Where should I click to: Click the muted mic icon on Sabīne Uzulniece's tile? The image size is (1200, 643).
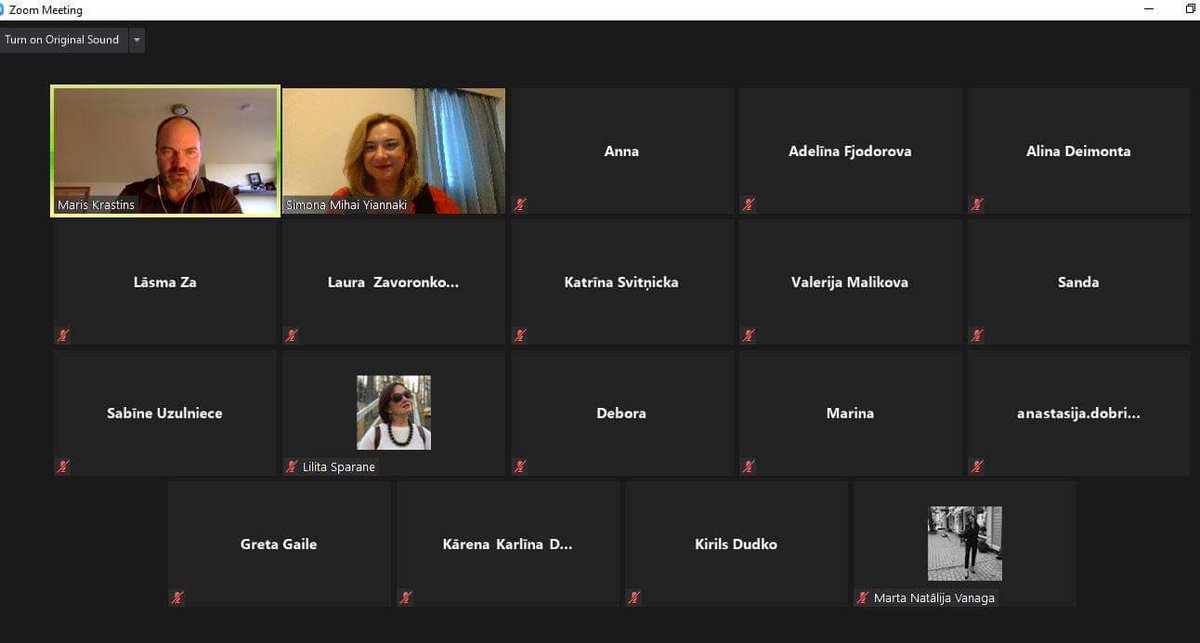coord(63,466)
